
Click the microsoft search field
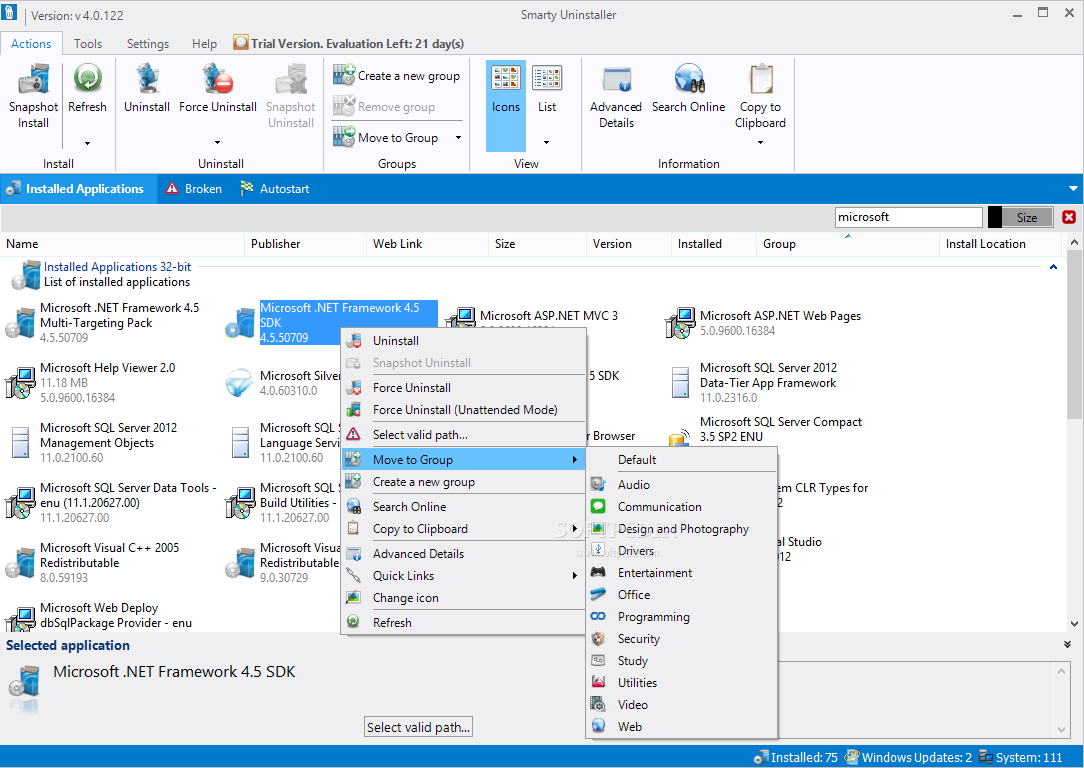[908, 217]
